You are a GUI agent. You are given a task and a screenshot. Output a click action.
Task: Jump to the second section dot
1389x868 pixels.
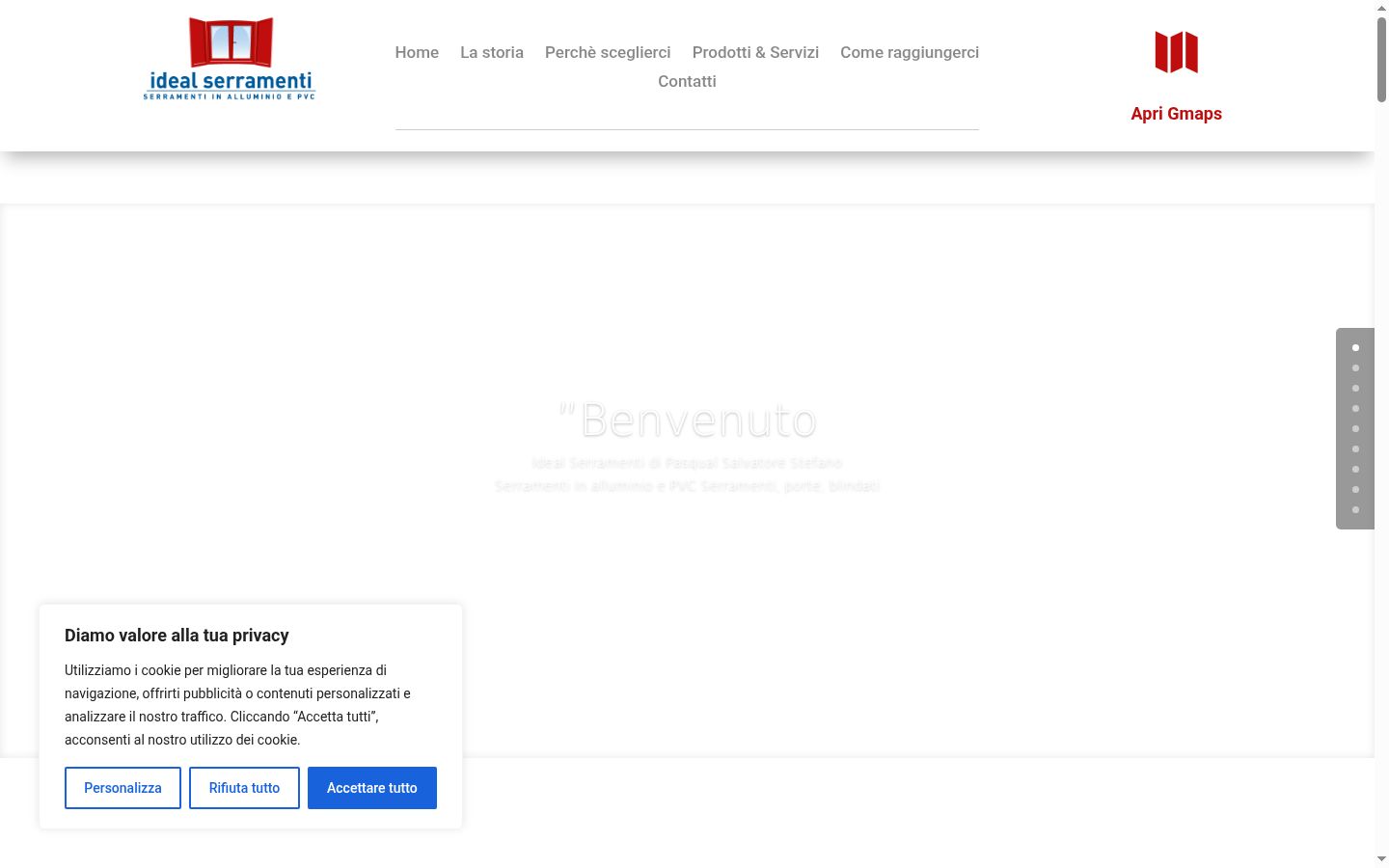click(1355, 367)
